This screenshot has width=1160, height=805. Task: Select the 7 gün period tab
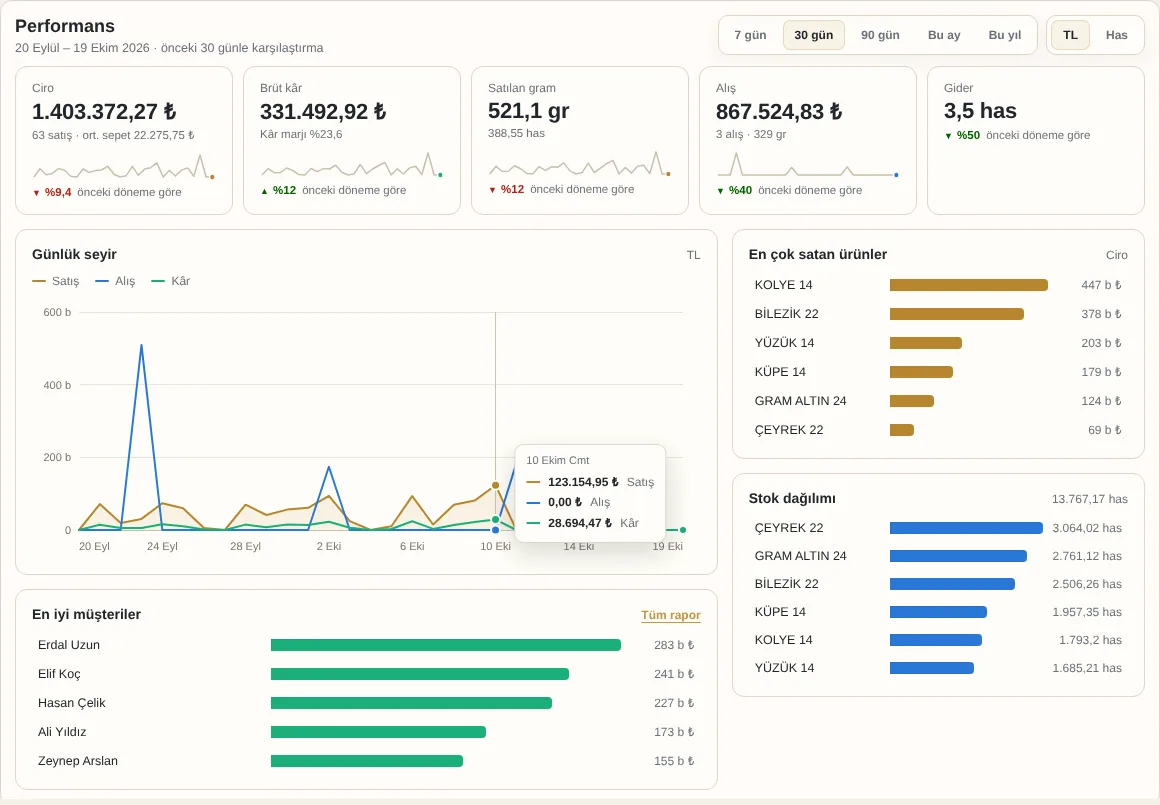coord(750,35)
